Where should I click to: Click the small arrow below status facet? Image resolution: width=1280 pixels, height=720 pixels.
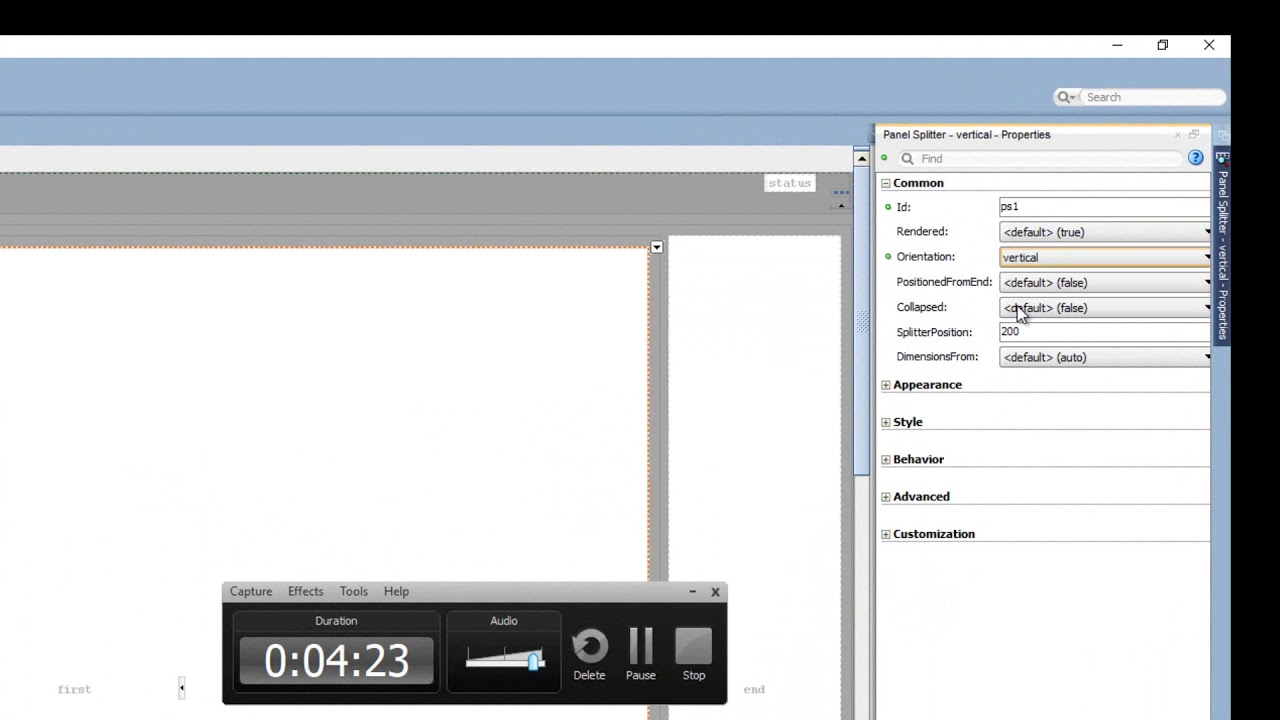[841, 205]
